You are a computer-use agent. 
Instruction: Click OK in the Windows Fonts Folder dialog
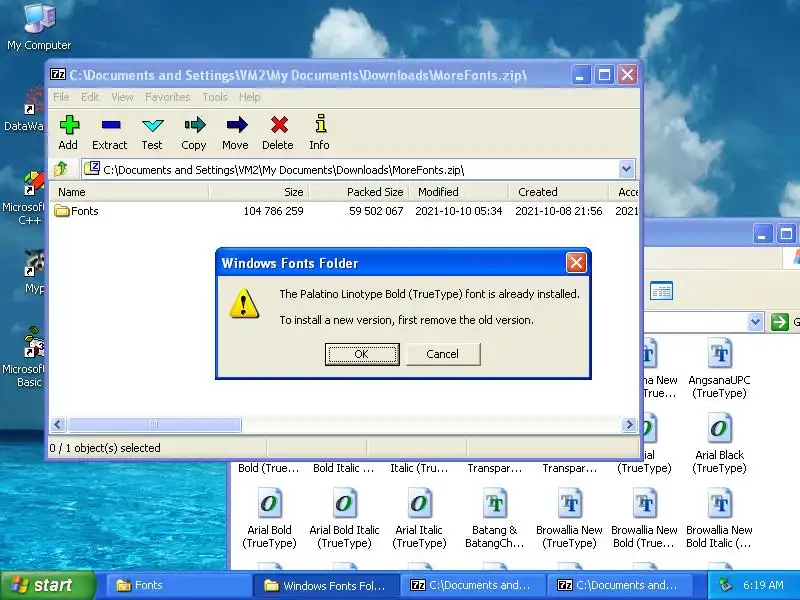click(362, 354)
